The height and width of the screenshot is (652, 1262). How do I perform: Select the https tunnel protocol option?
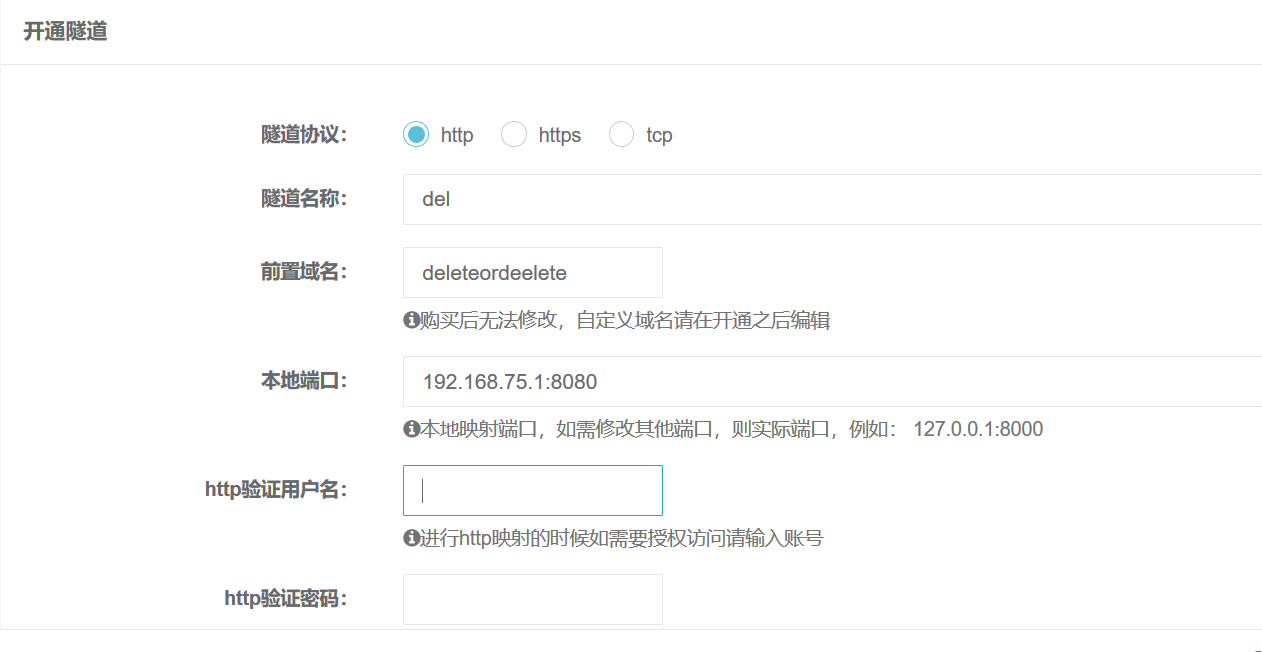coord(513,133)
